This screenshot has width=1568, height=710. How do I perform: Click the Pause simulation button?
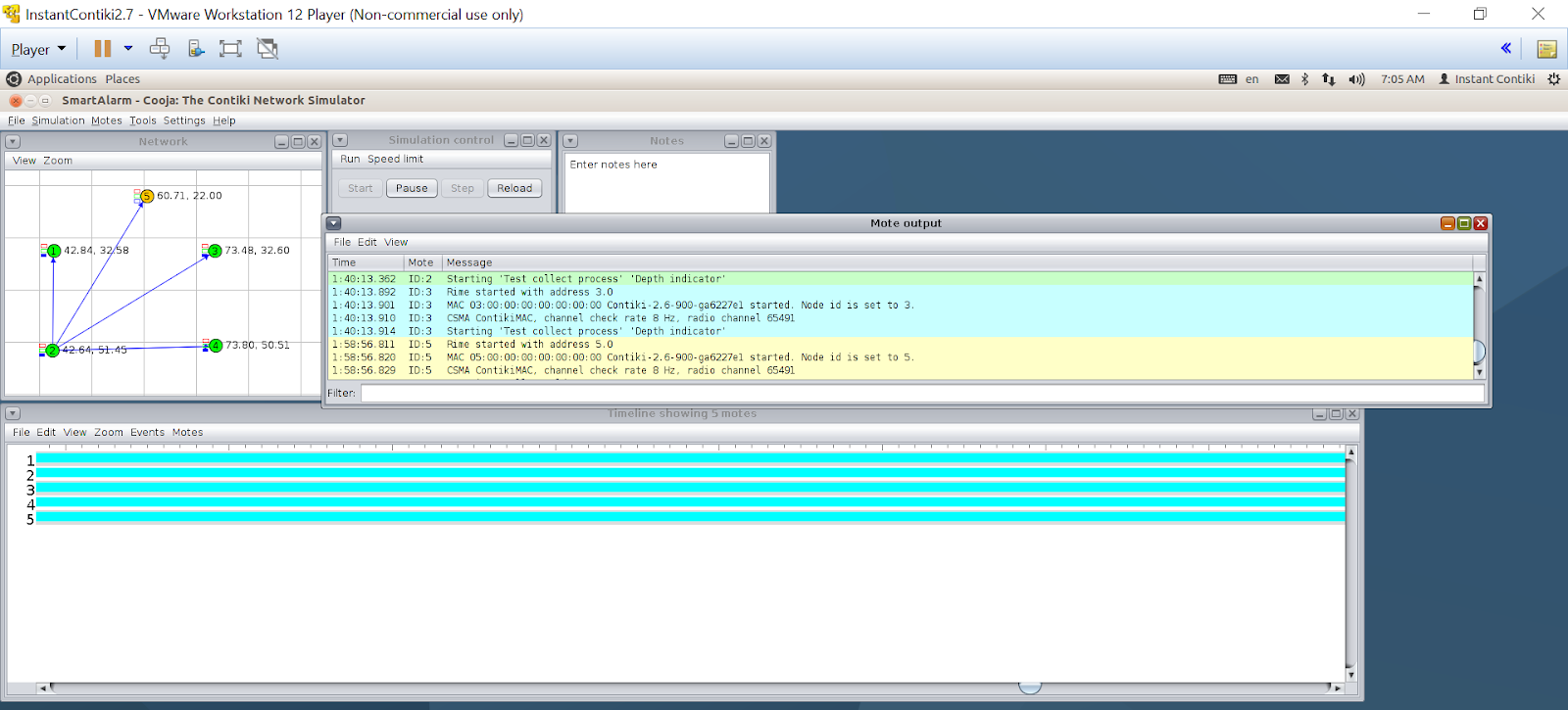click(412, 188)
